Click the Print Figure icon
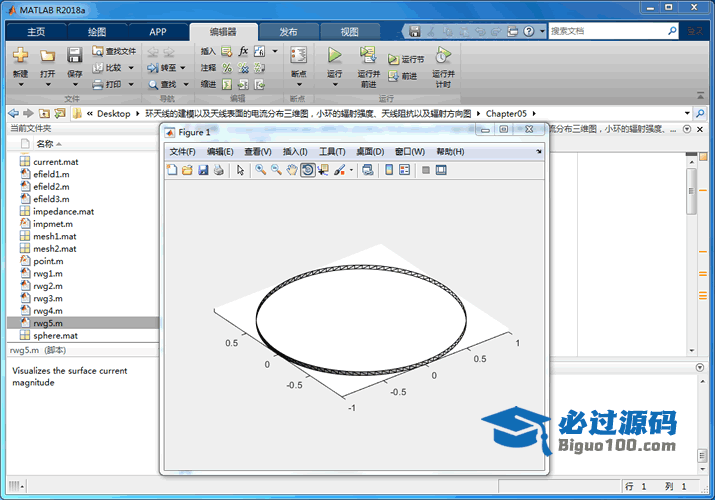715x500 pixels. click(x=218, y=170)
